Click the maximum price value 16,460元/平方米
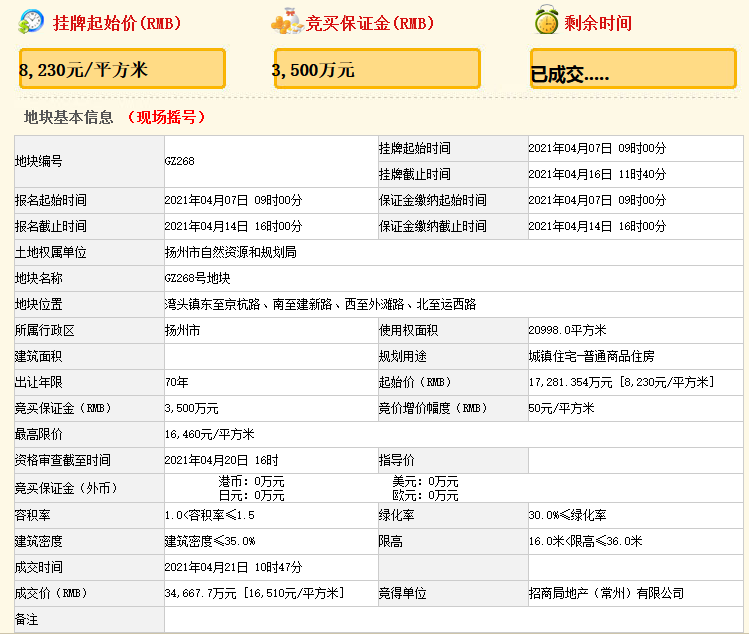The height and width of the screenshot is (635, 749). [209, 434]
